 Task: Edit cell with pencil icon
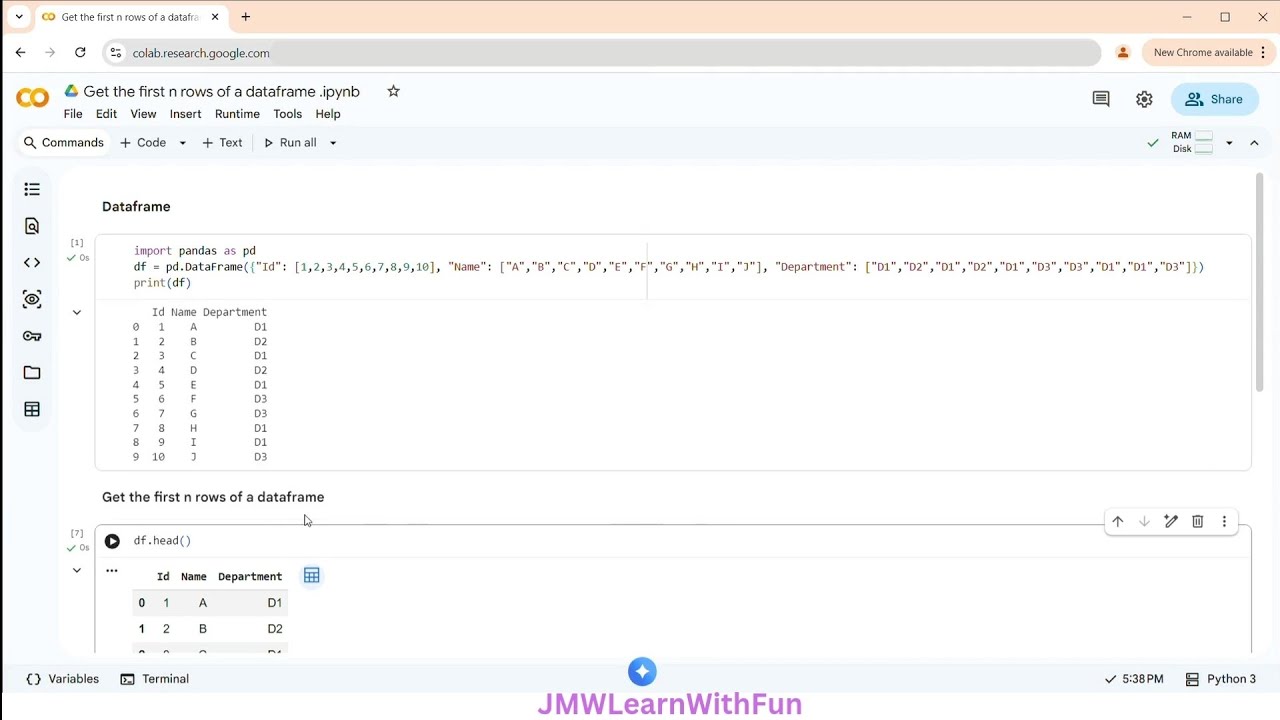tap(1171, 521)
